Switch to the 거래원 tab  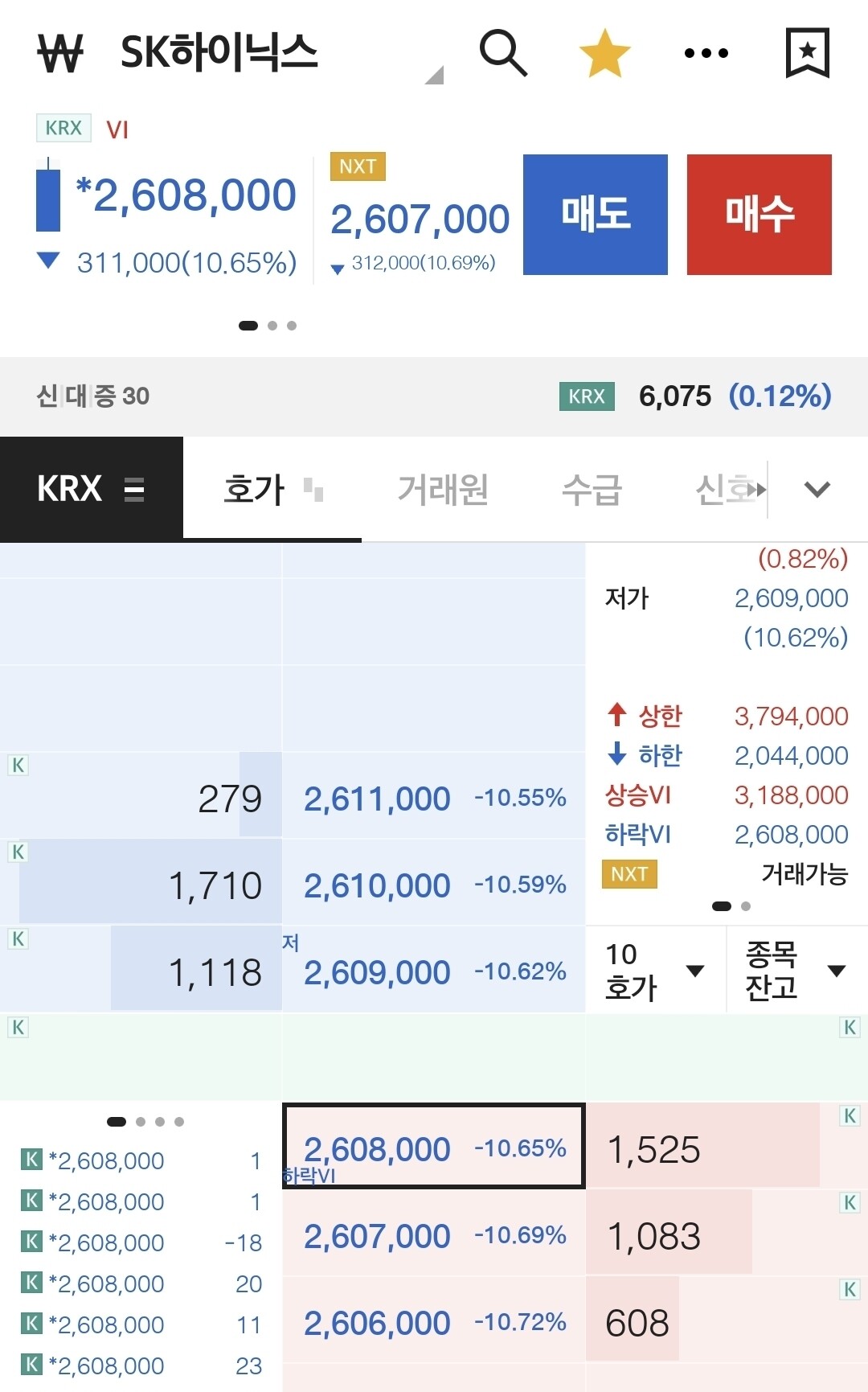tap(444, 489)
